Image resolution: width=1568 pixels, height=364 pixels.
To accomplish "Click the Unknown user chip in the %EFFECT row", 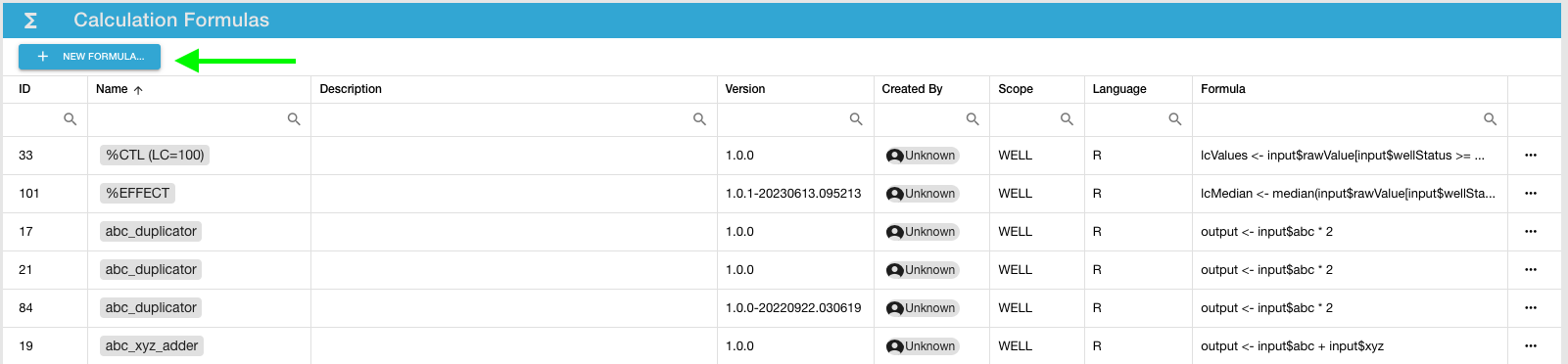I will [921, 194].
